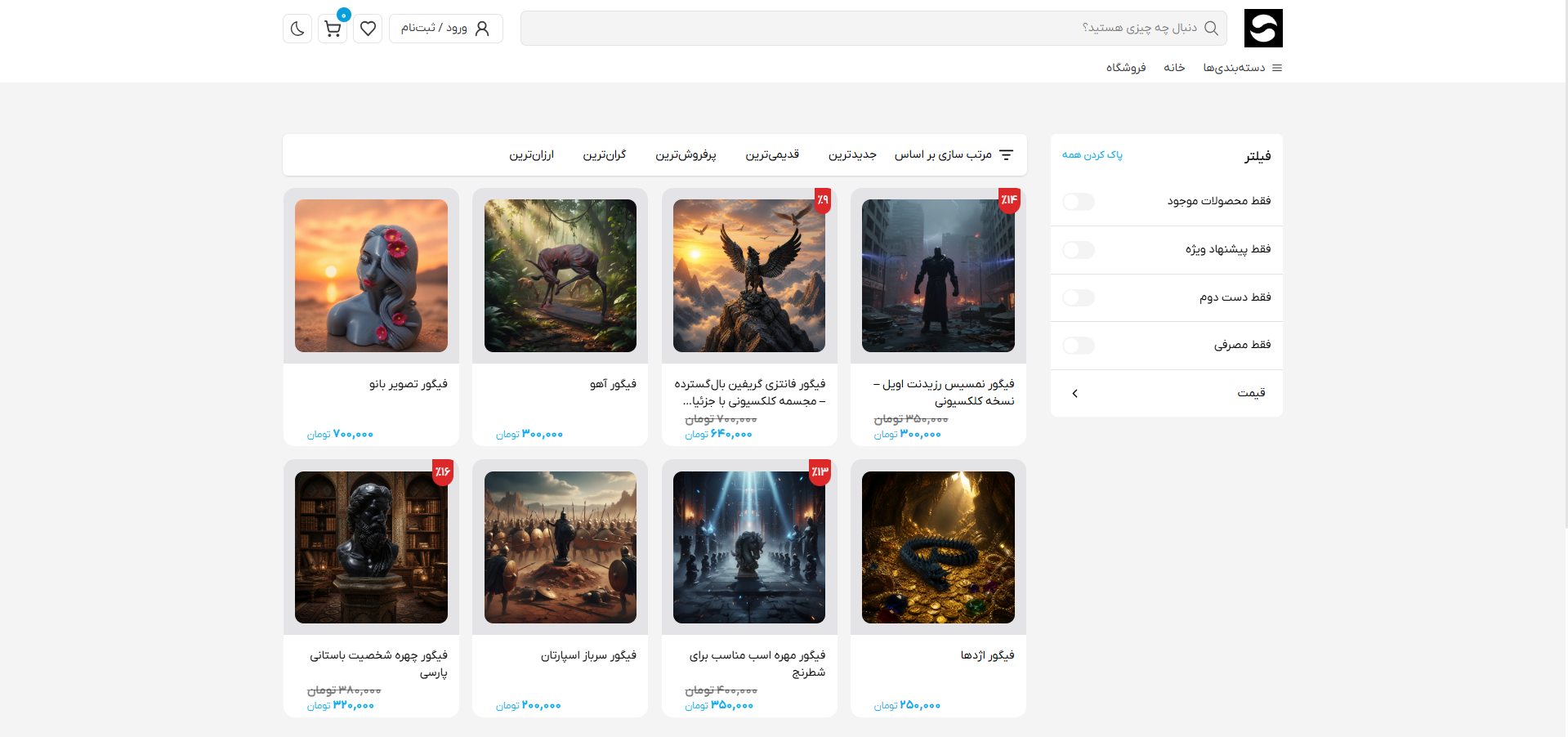This screenshot has height=737, width=1568.
Task: Sort by پرفروش‌ترین
Action: click(686, 154)
